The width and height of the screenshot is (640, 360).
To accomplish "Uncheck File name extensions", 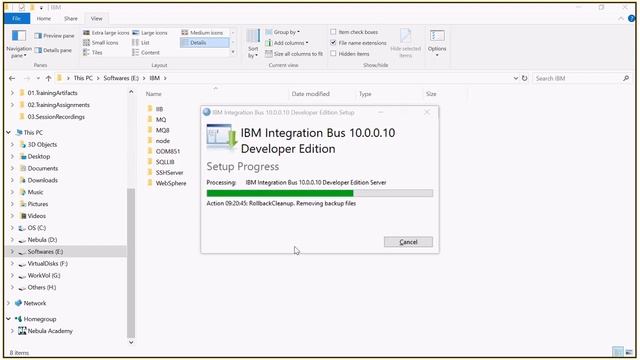I will tap(333, 42).
